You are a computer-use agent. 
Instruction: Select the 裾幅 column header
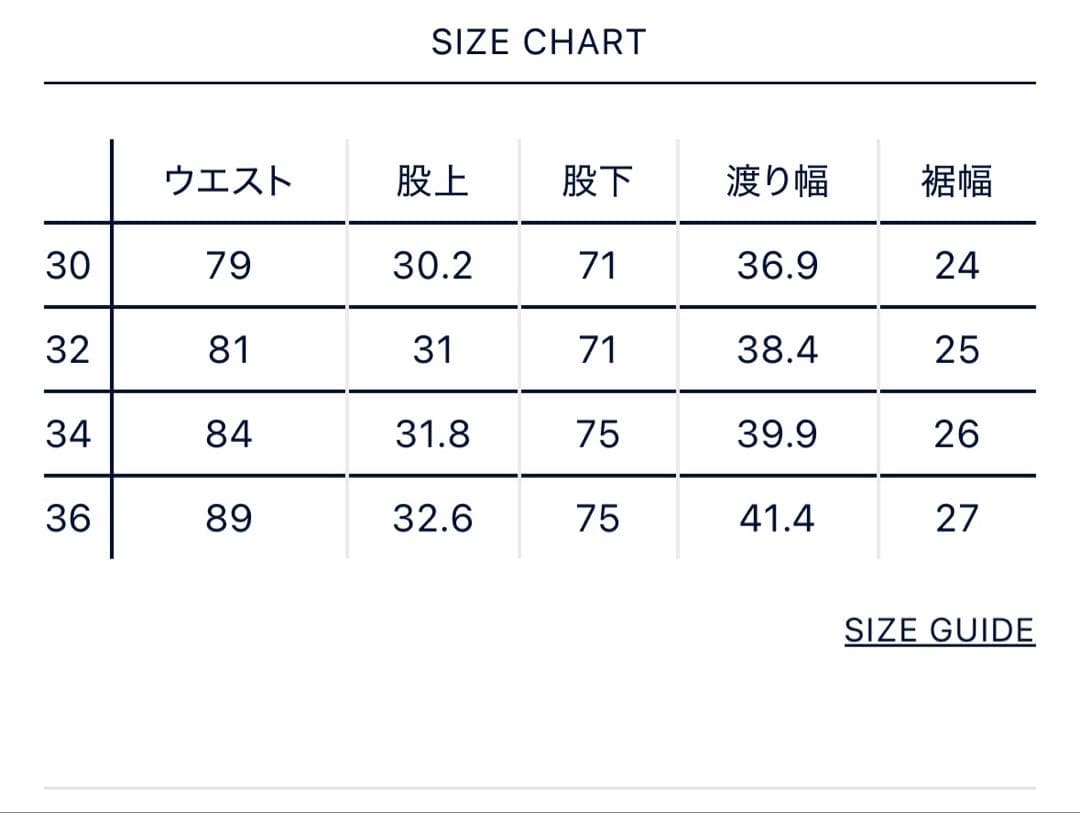click(x=956, y=182)
